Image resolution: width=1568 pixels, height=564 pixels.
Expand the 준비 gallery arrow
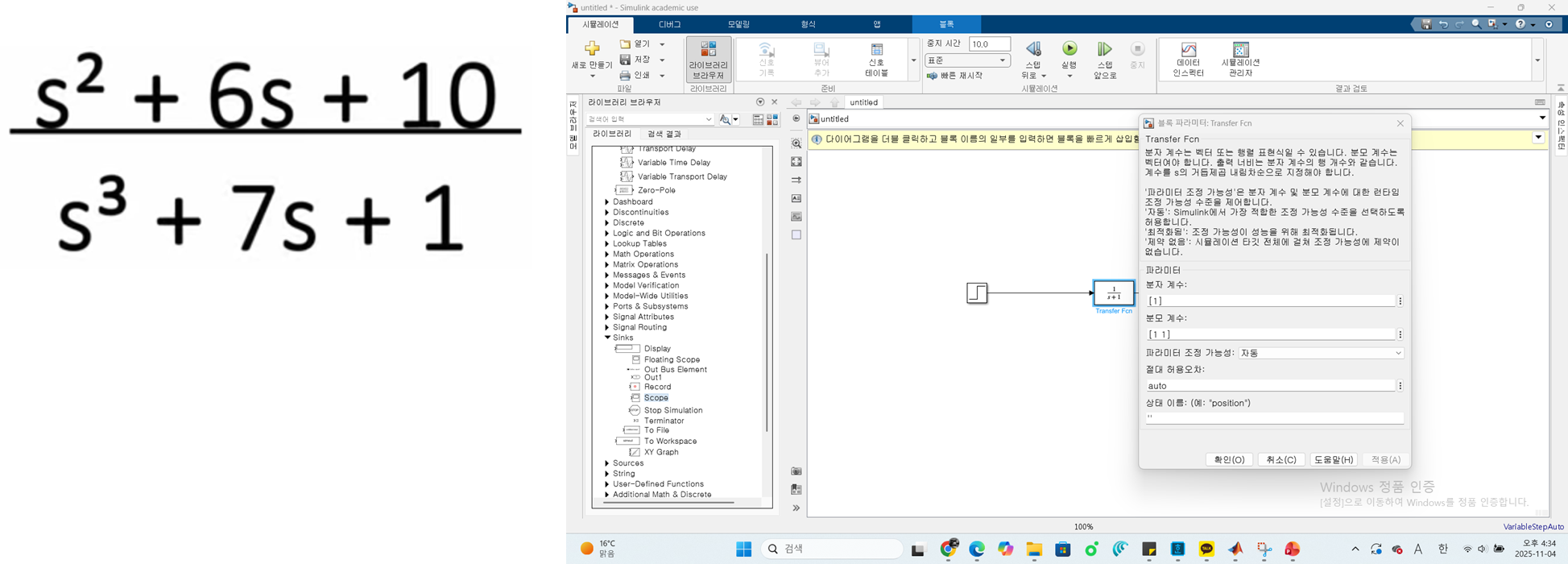pyautogui.click(x=913, y=60)
